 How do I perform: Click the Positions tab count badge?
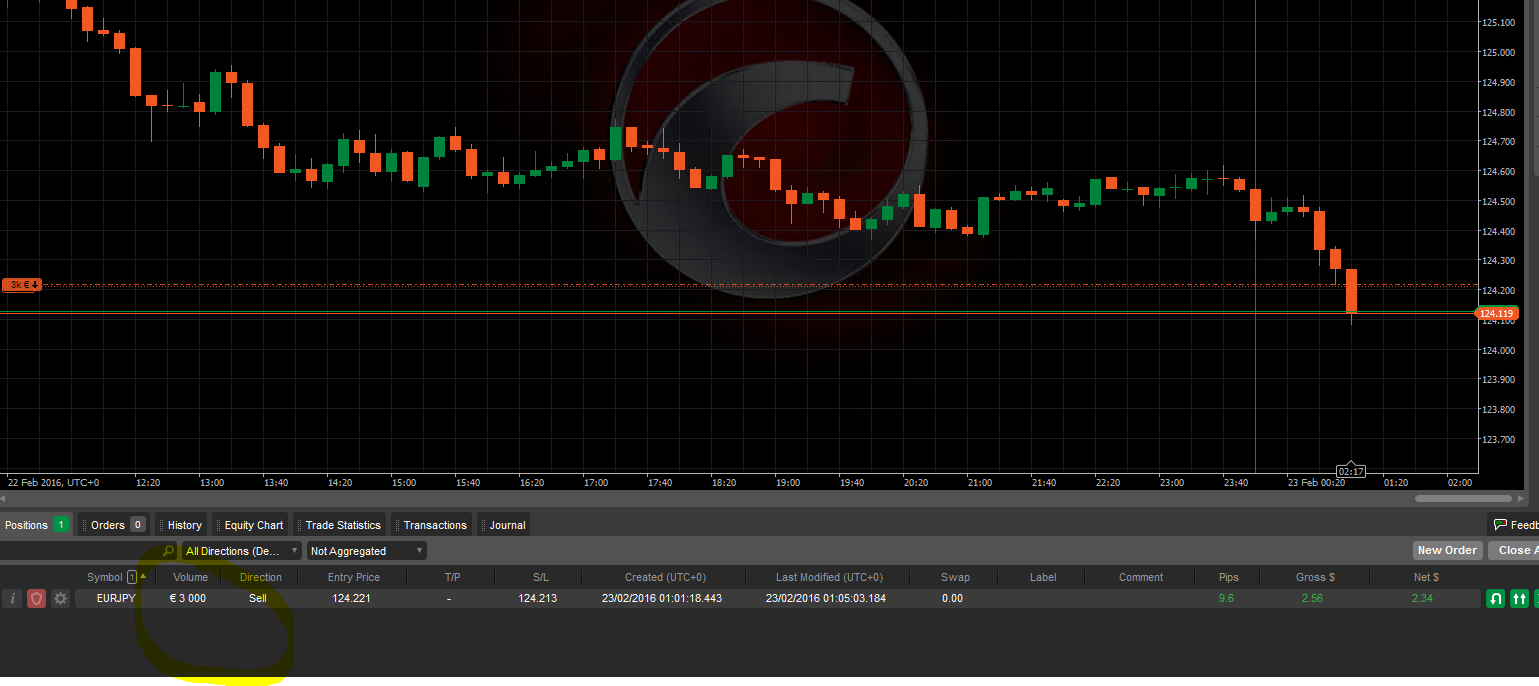click(61, 525)
